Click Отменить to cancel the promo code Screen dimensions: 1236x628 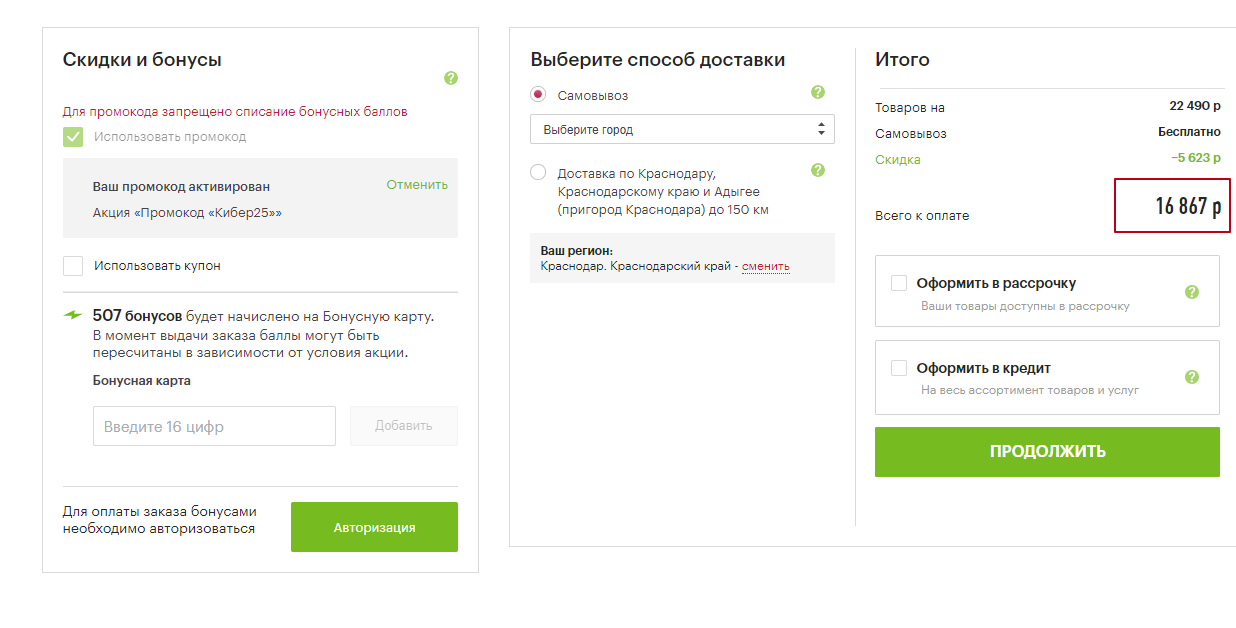417,185
